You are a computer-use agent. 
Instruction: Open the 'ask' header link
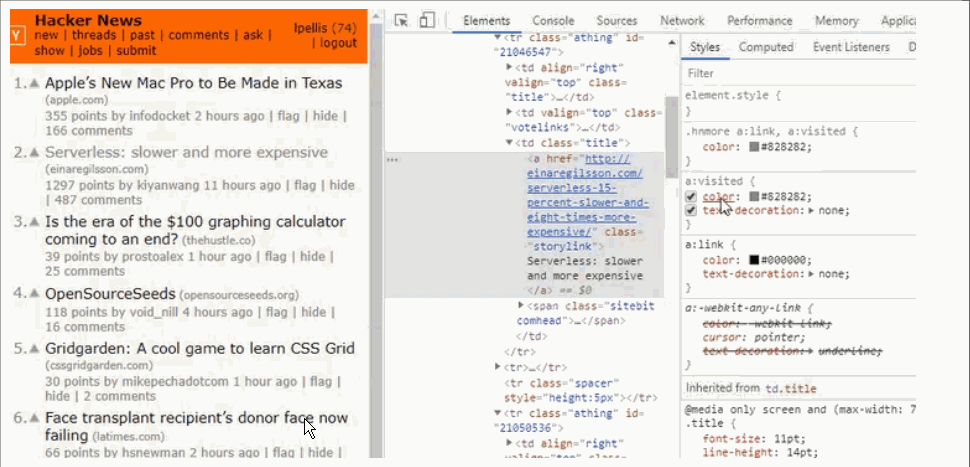253,35
